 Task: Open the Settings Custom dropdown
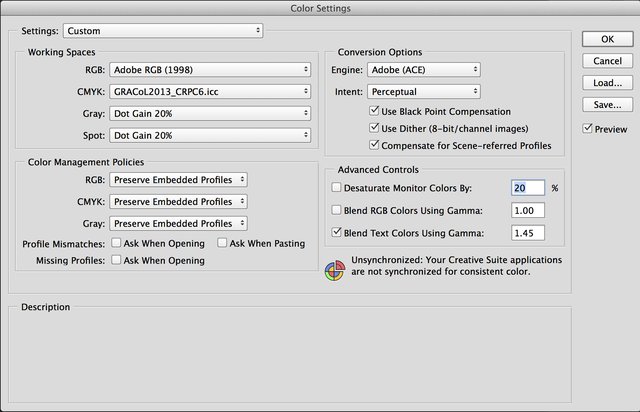(163, 31)
